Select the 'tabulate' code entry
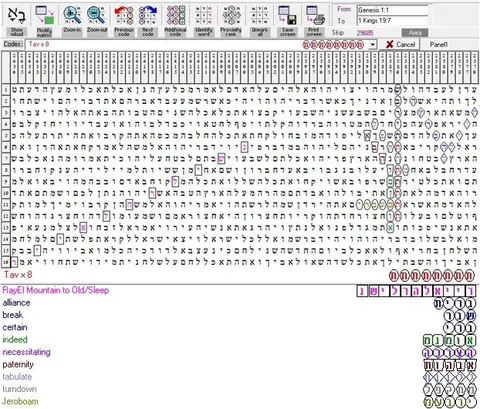Viewport: 480px width, 409px height. click(x=17, y=377)
